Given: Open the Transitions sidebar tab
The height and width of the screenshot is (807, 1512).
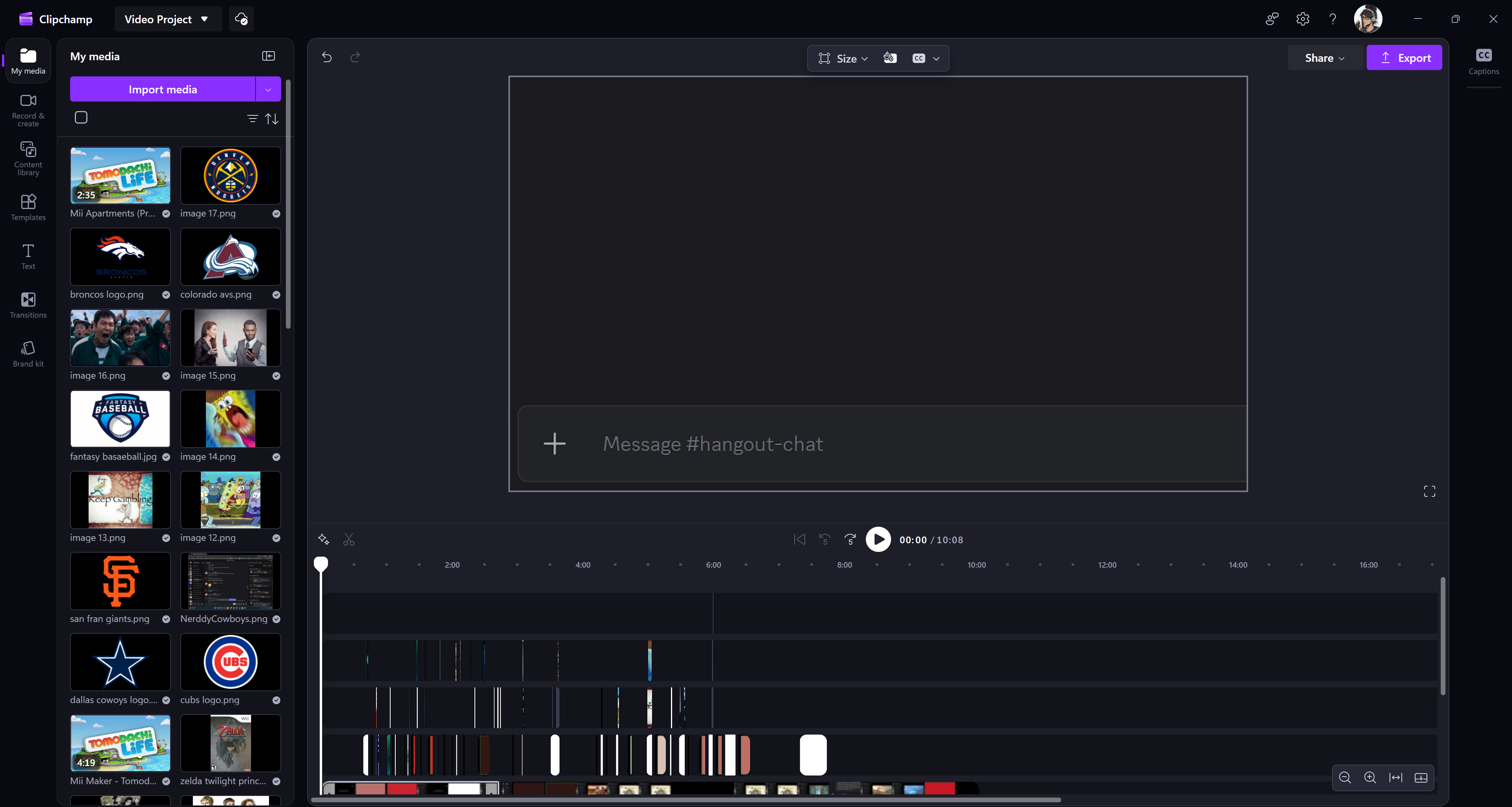Looking at the screenshot, I should 28,305.
